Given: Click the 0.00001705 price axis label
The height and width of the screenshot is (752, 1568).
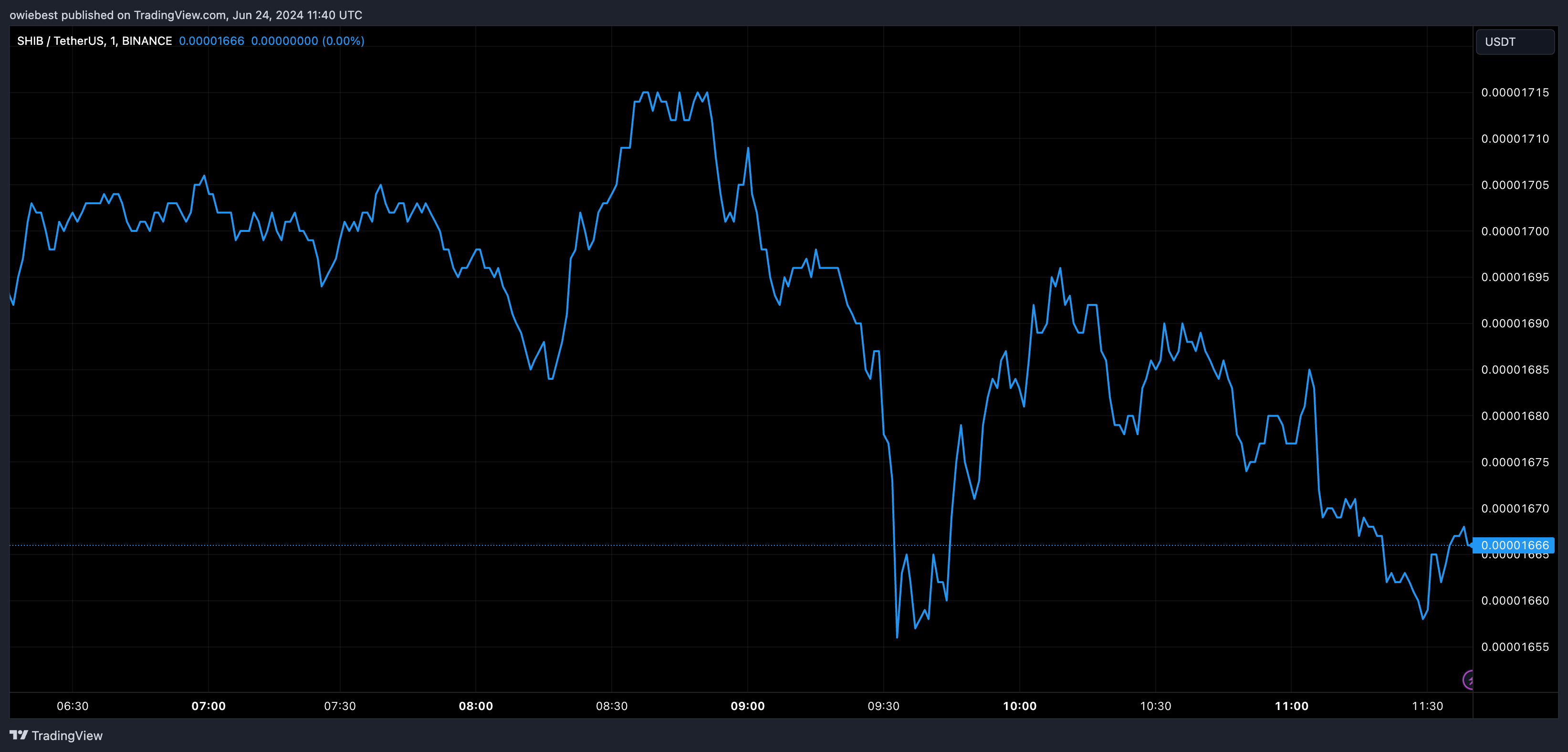Looking at the screenshot, I should (1515, 185).
